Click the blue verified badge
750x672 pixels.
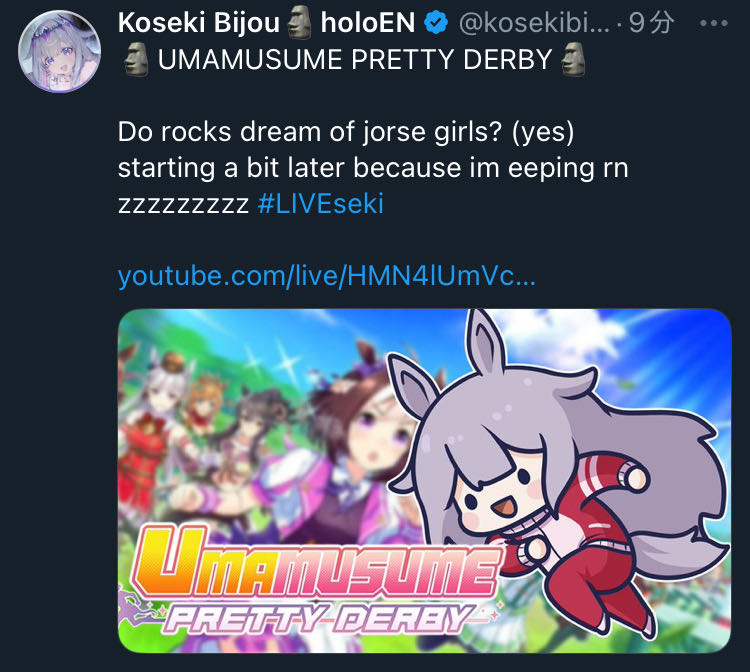(436, 22)
